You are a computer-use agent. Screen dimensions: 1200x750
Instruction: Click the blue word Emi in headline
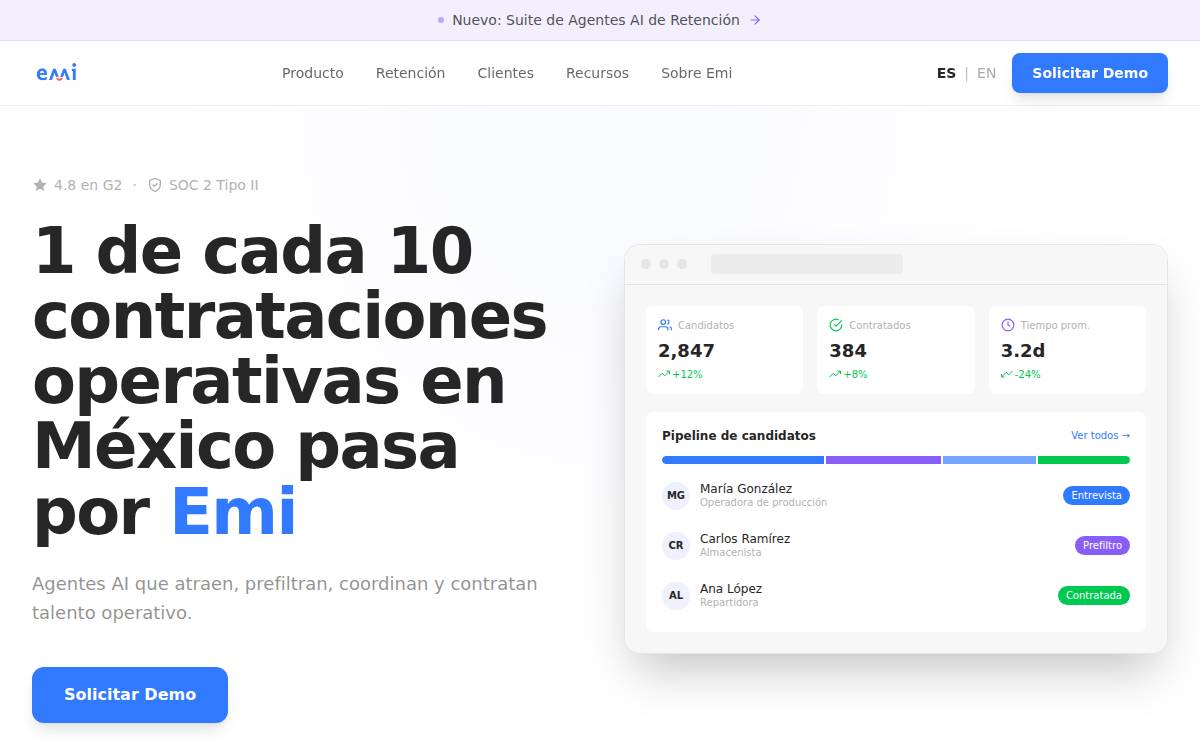234,512
